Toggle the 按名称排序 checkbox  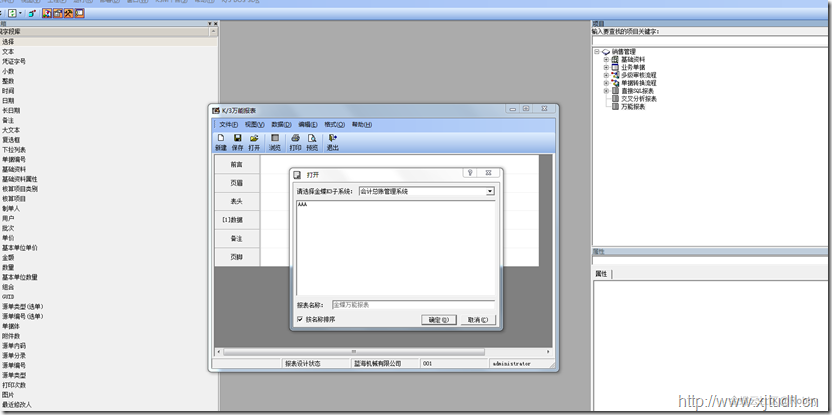click(x=300, y=320)
